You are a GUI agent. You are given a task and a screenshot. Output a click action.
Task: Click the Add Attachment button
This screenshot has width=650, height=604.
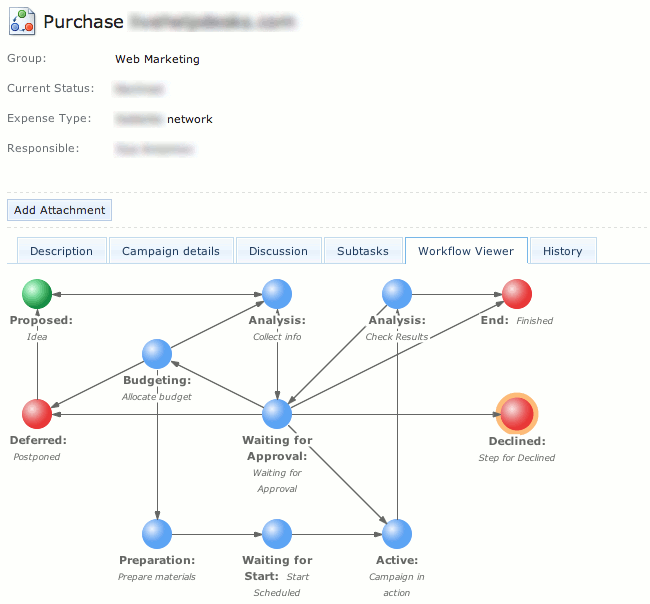click(59, 210)
